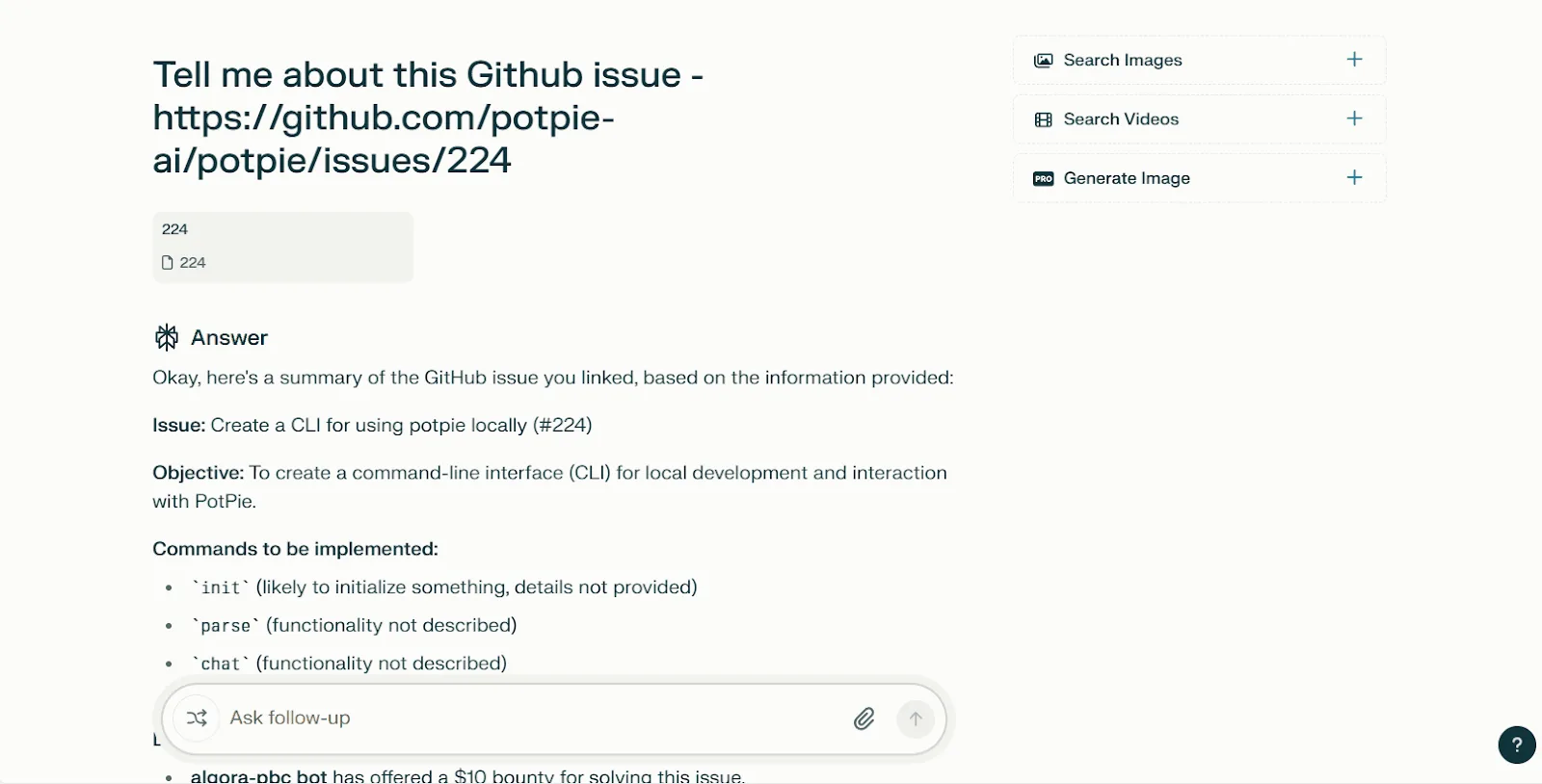Expand Generate Image with plus sign
The height and width of the screenshot is (784, 1542).
click(x=1354, y=177)
